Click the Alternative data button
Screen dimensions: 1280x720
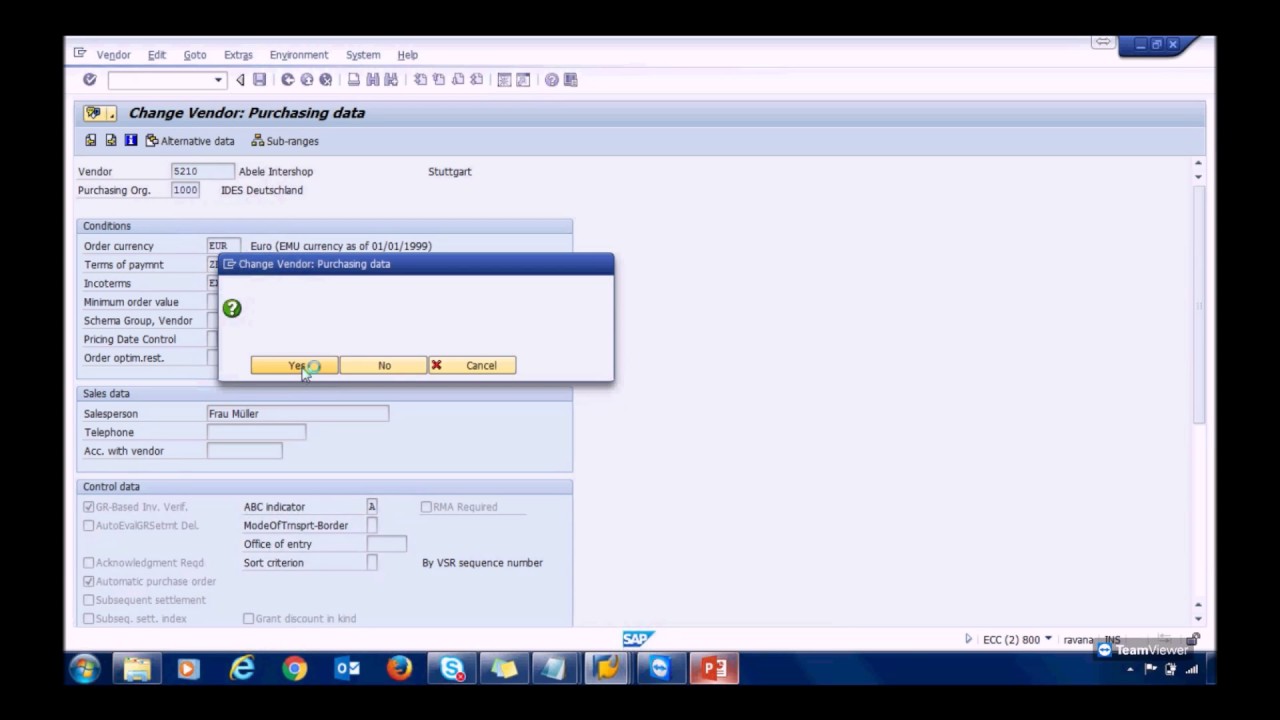click(190, 141)
